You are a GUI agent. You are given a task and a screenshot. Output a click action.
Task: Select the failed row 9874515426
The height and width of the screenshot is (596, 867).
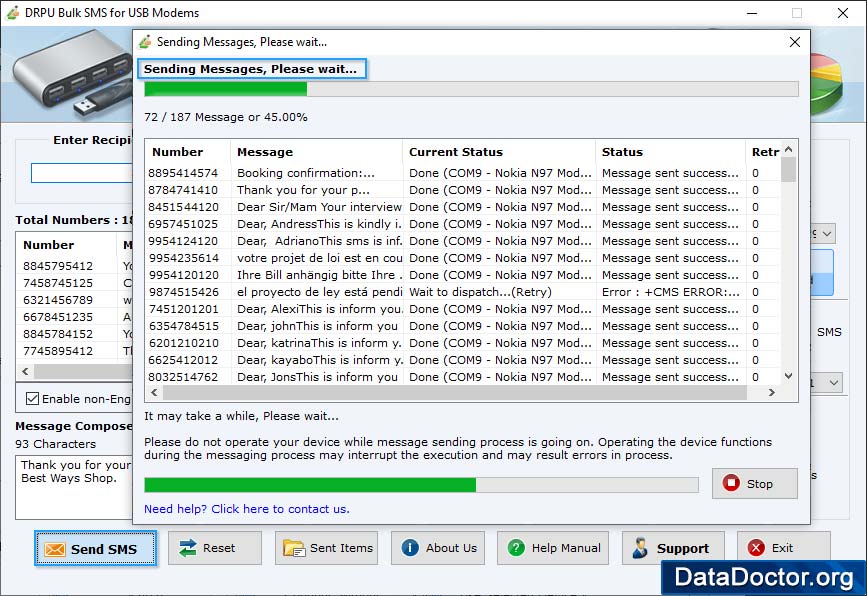click(x=463, y=292)
